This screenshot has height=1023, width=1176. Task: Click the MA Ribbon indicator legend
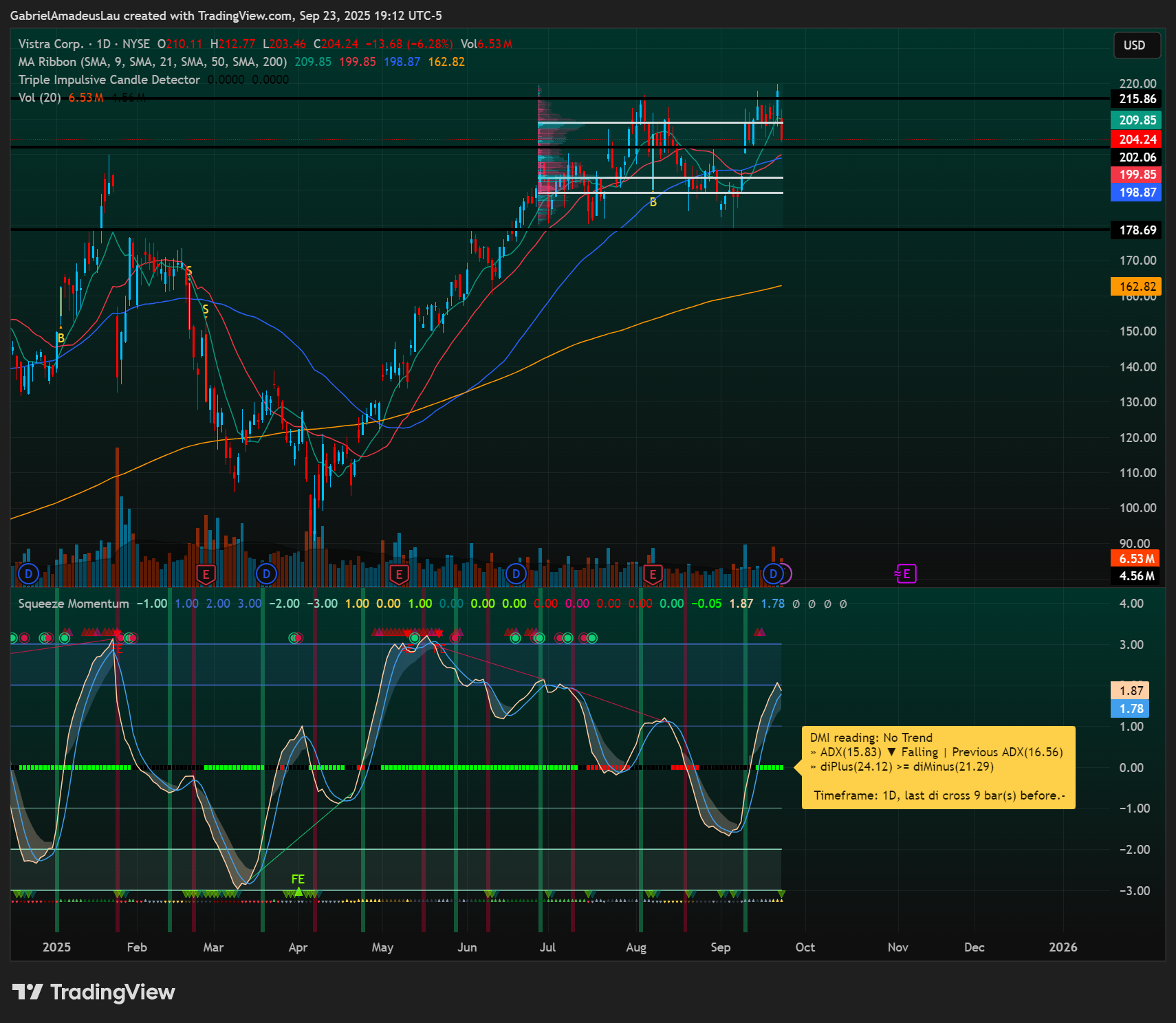(x=153, y=62)
